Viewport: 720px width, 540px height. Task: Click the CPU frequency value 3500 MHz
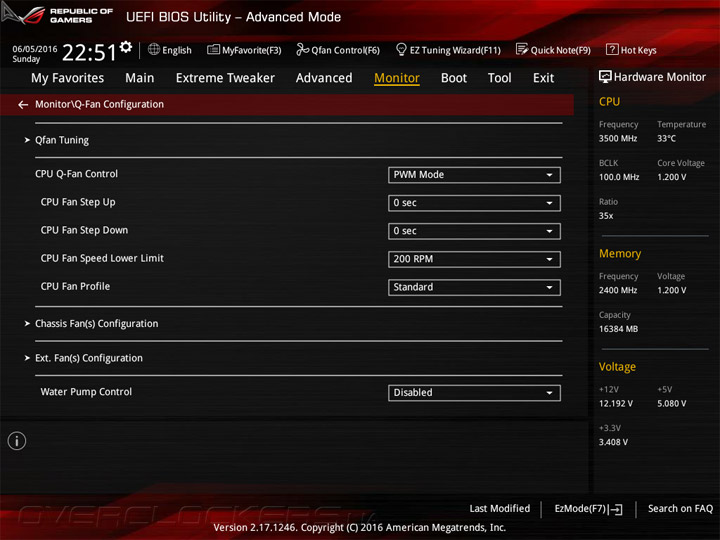[618, 139]
